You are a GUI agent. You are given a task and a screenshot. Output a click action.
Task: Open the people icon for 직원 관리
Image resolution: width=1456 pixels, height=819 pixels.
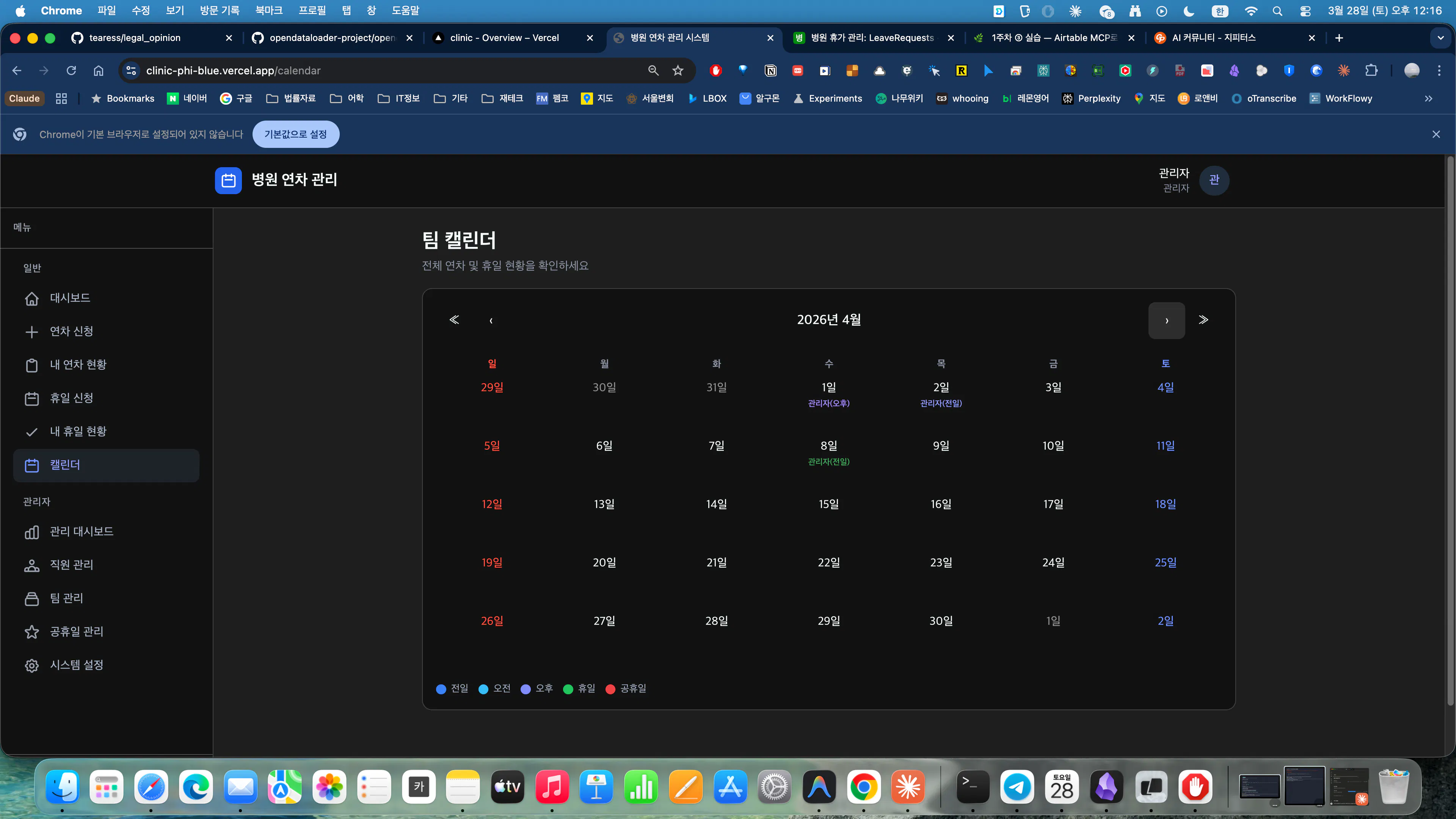(31, 565)
